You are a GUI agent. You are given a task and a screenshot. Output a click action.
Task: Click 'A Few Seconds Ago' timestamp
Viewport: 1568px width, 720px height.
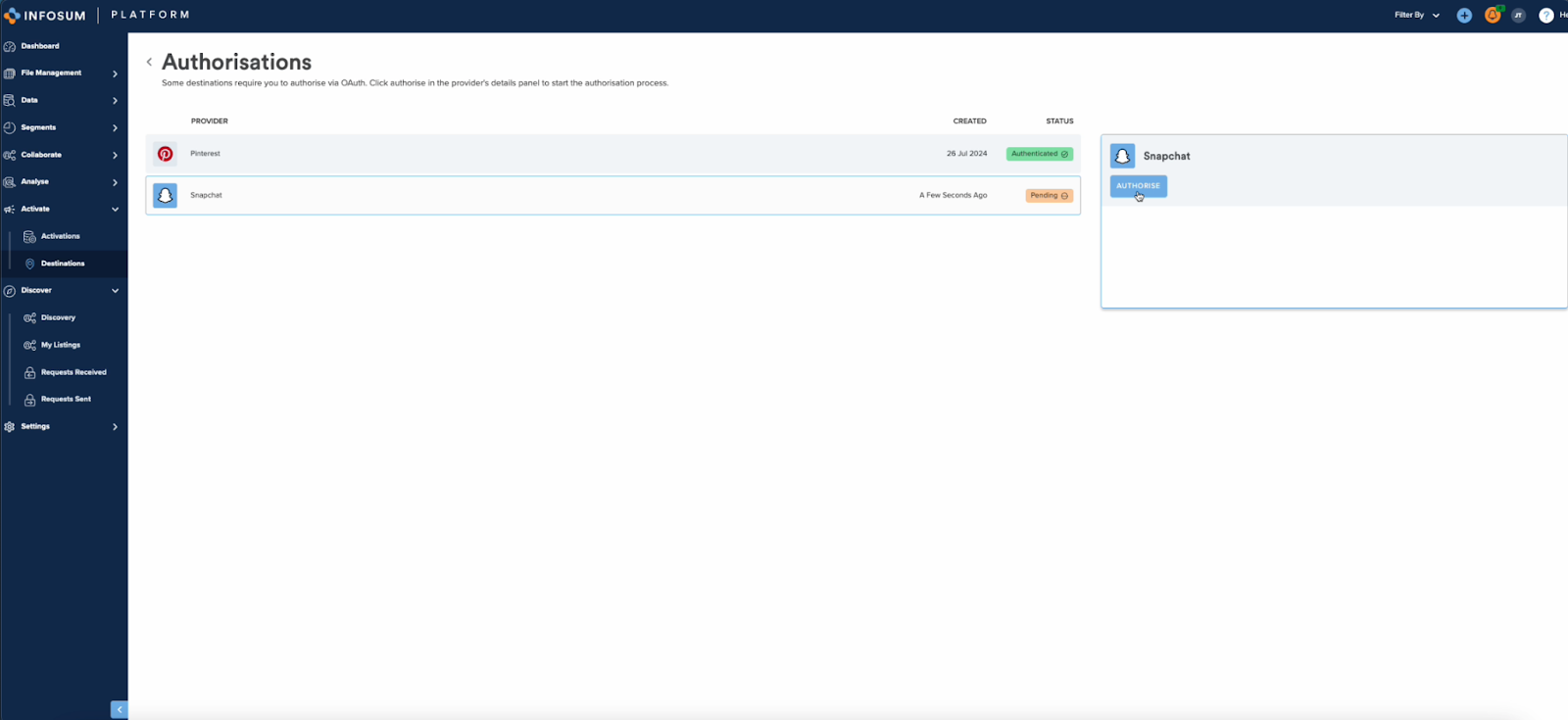coord(954,195)
